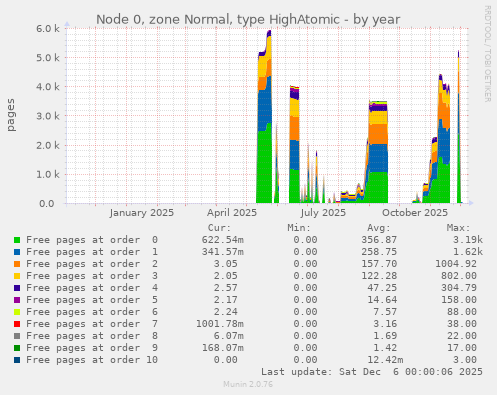The width and height of the screenshot is (497, 395).
Task: Click the 'Max:' column header
Action: click(x=458, y=228)
